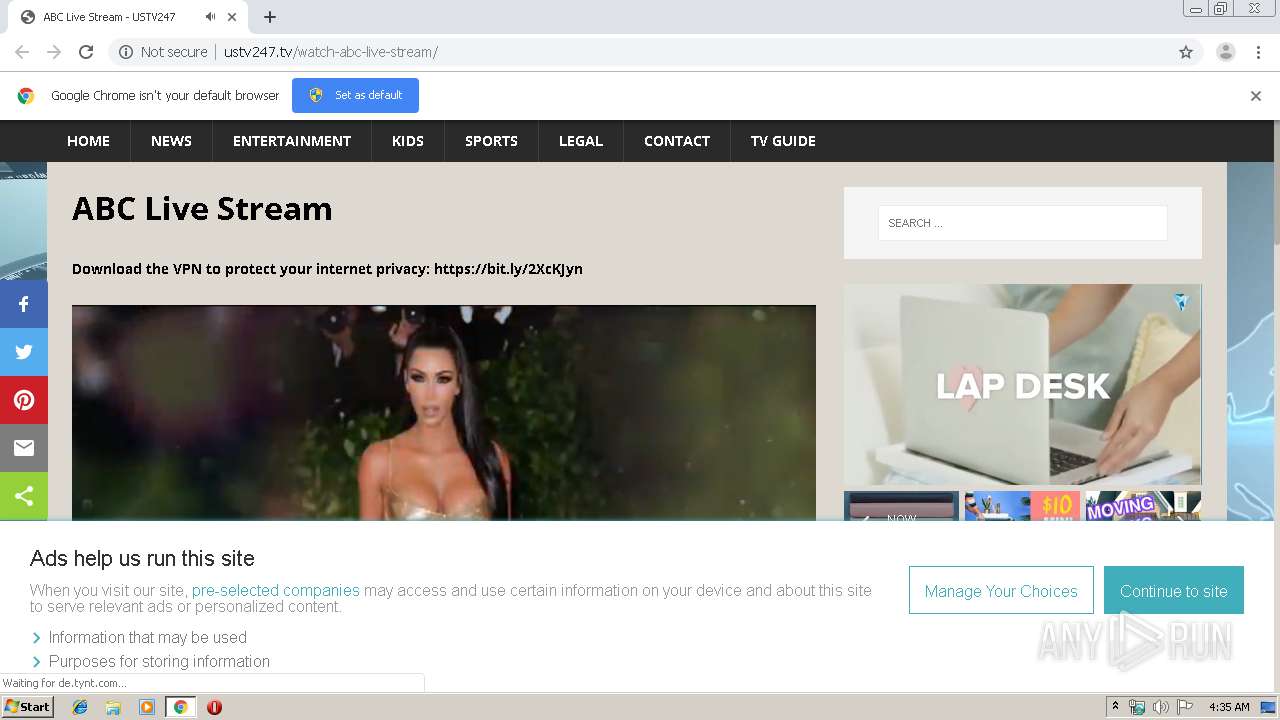
Task: Open the NEWS menu item
Action: tap(171, 141)
